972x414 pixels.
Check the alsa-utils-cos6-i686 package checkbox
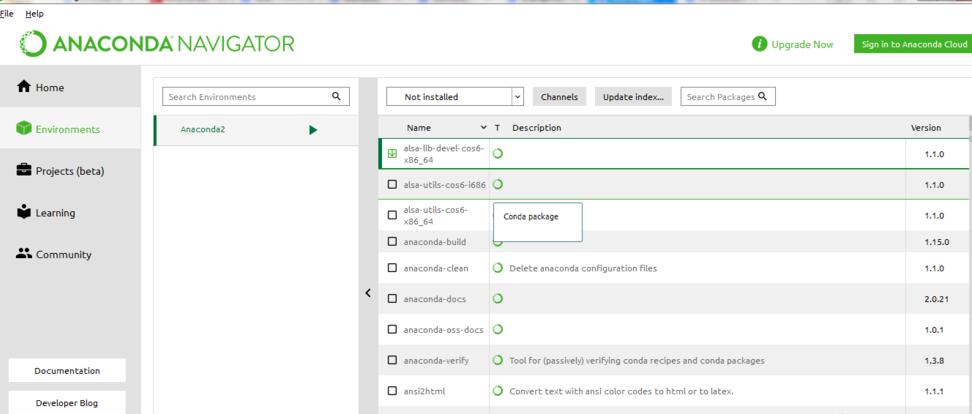pos(392,185)
